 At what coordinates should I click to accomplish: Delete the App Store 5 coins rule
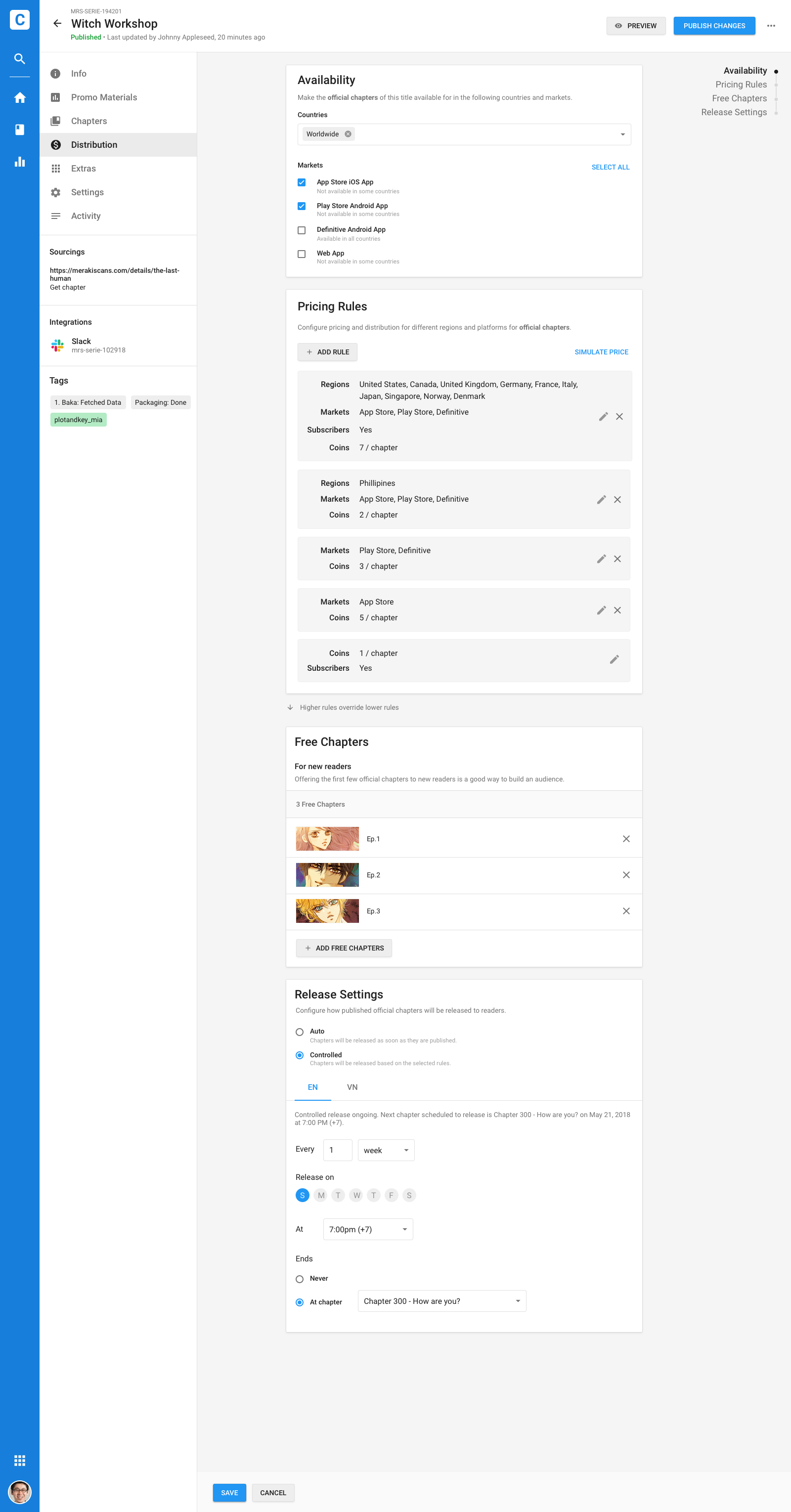(617, 610)
